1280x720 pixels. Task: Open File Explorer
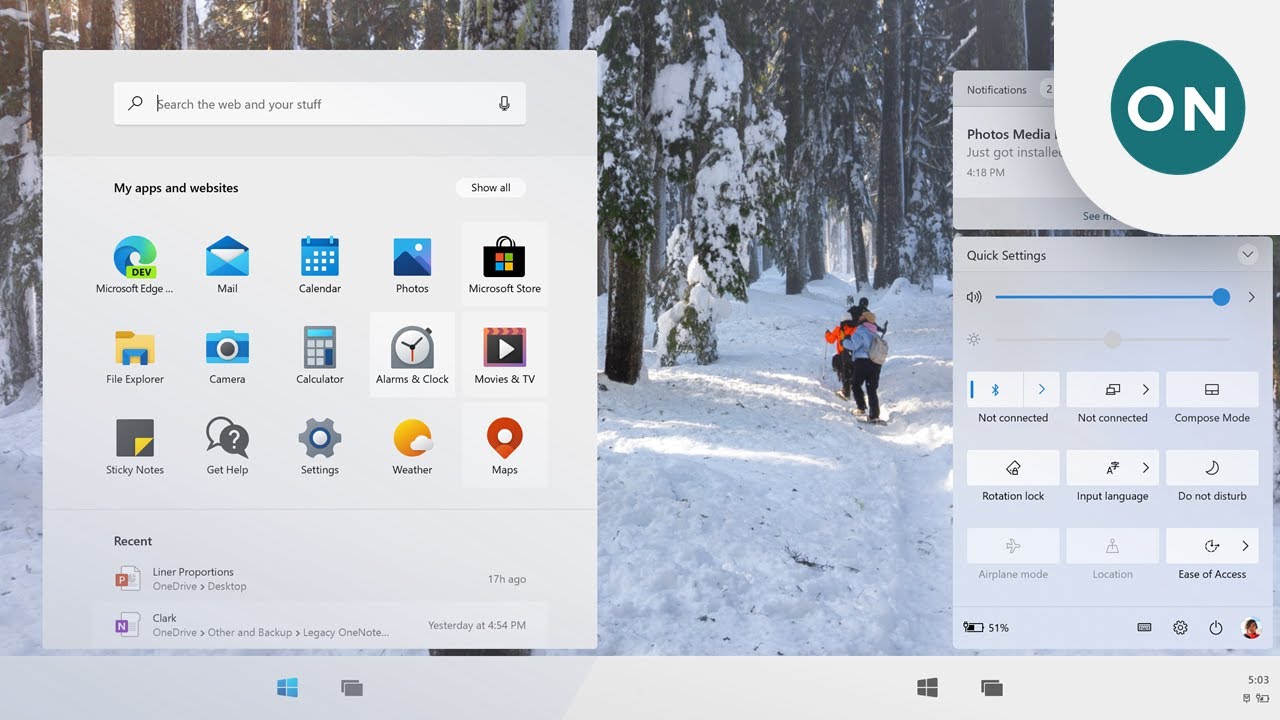[x=135, y=355]
